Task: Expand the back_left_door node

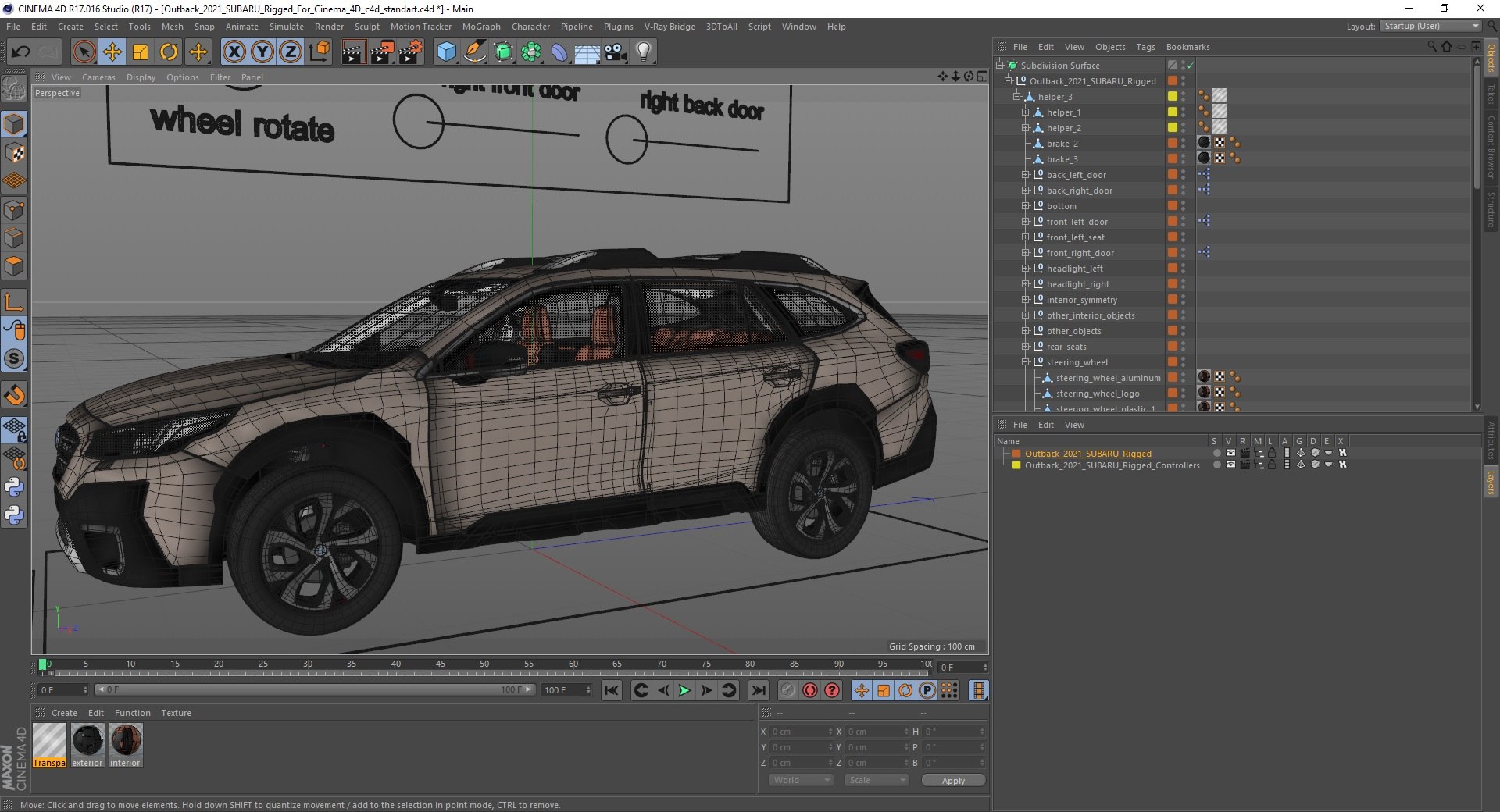Action: (x=1026, y=175)
